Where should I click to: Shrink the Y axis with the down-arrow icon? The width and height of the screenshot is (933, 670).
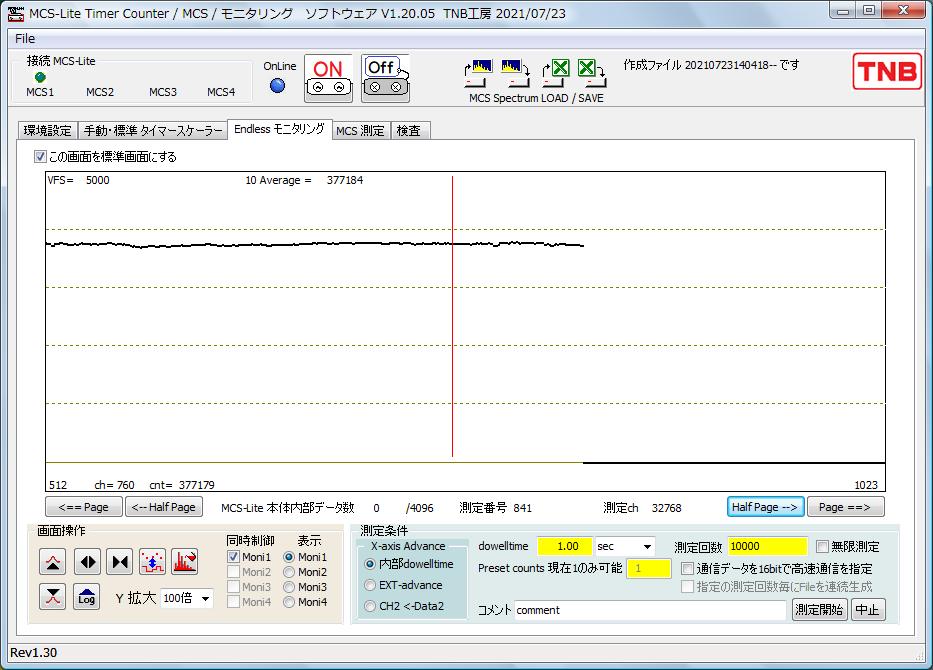(x=52, y=597)
